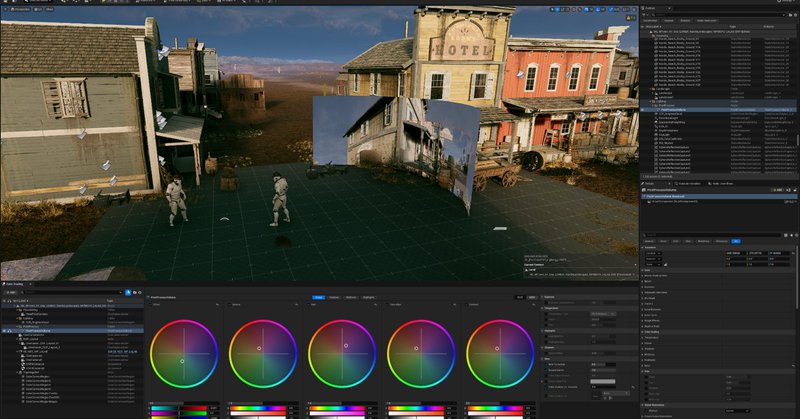The height and width of the screenshot is (419, 800).
Task: Select the curved LED wall in the viewport
Action: pyautogui.click(x=395, y=148)
